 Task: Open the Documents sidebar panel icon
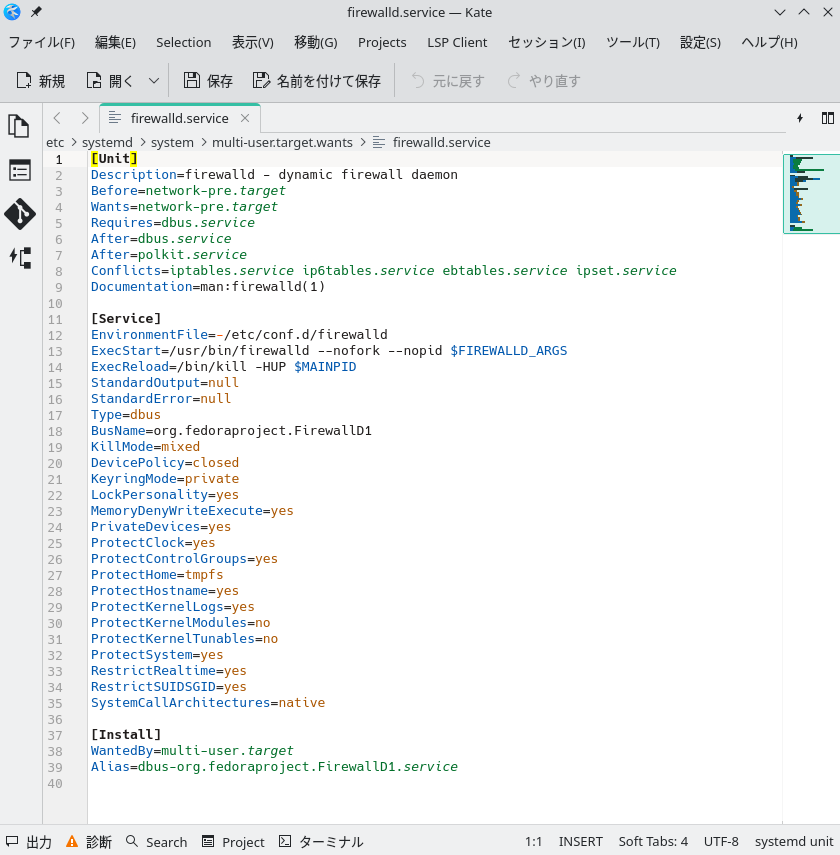pyautogui.click(x=19, y=126)
